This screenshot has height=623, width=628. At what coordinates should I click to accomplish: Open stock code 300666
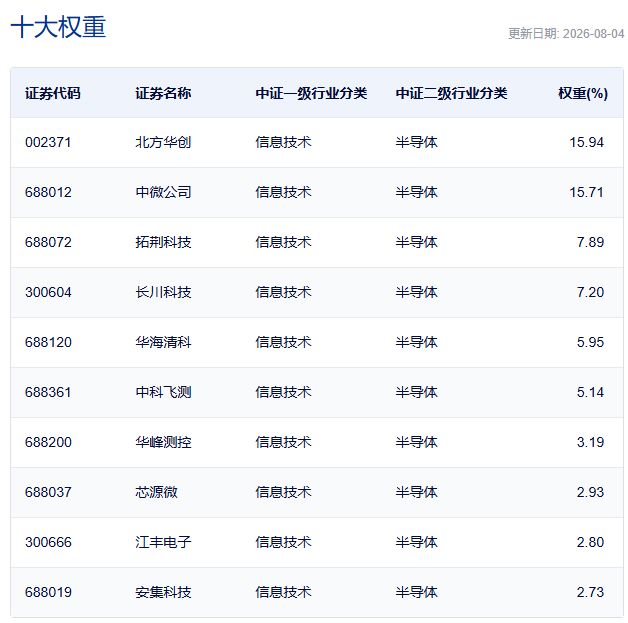[x=48, y=543]
